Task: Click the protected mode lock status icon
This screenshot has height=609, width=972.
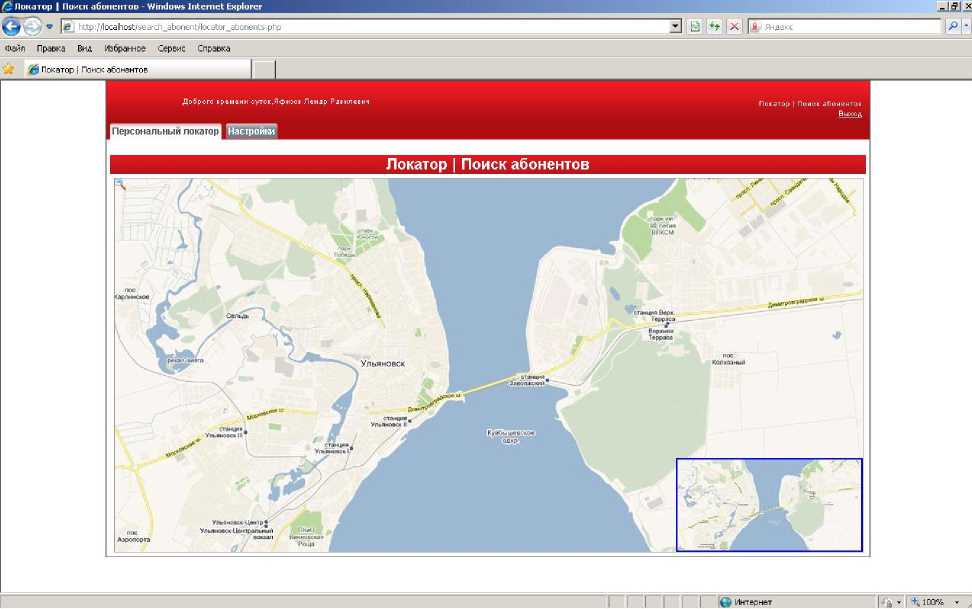Action: click(x=887, y=602)
